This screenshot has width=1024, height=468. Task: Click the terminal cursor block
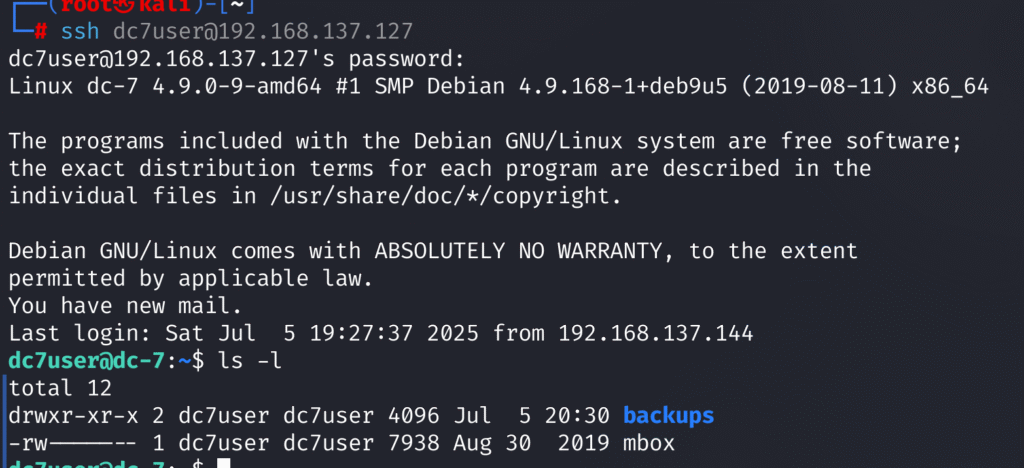click(x=224, y=463)
